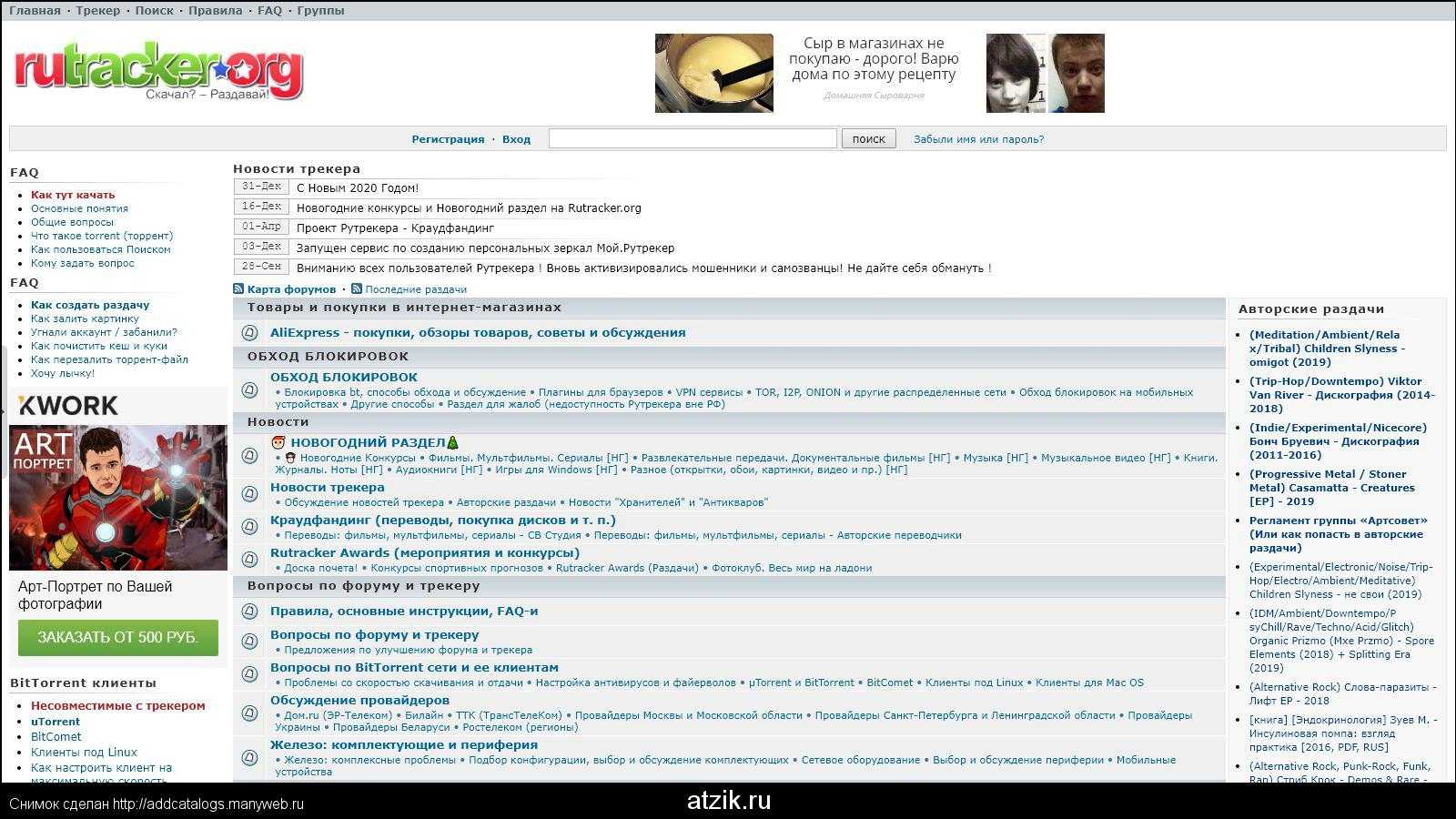Click the Регистрация link
Screen dimensions: 1456x819
pyautogui.click(x=448, y=139)
